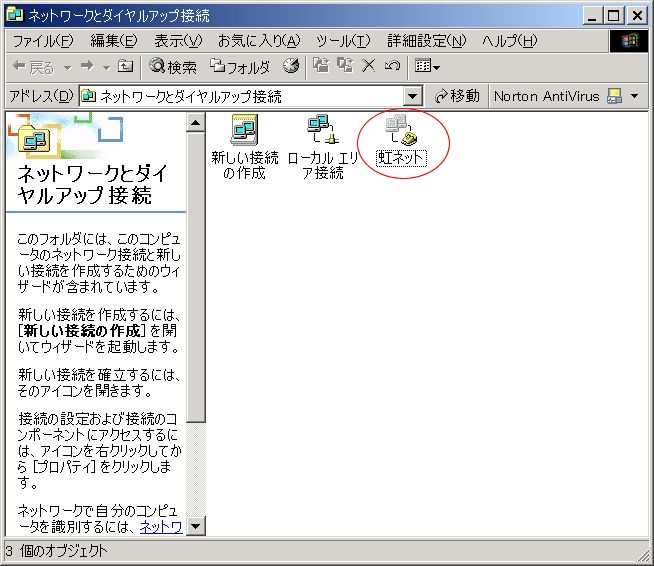
Task: Click the Norton AntiVirus toolbar label
Action: point(546,96)
